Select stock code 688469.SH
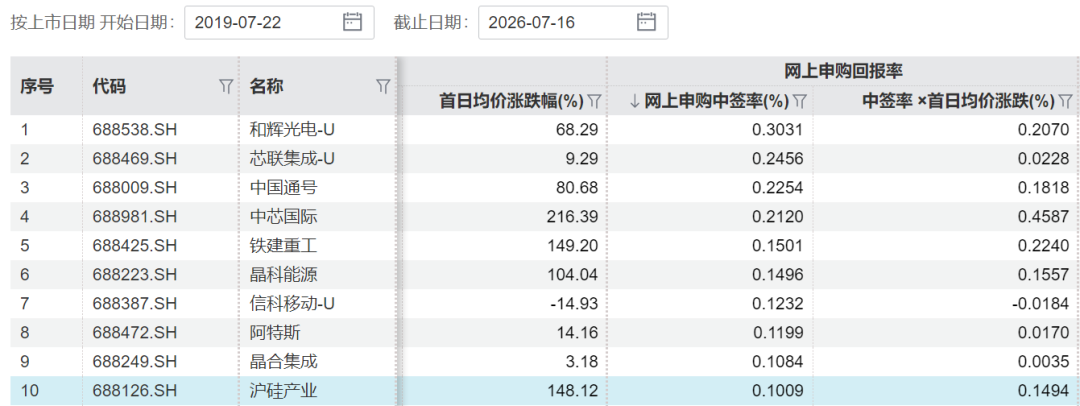Viewport: 1080px width, 406px height. [x=135, y=159]
